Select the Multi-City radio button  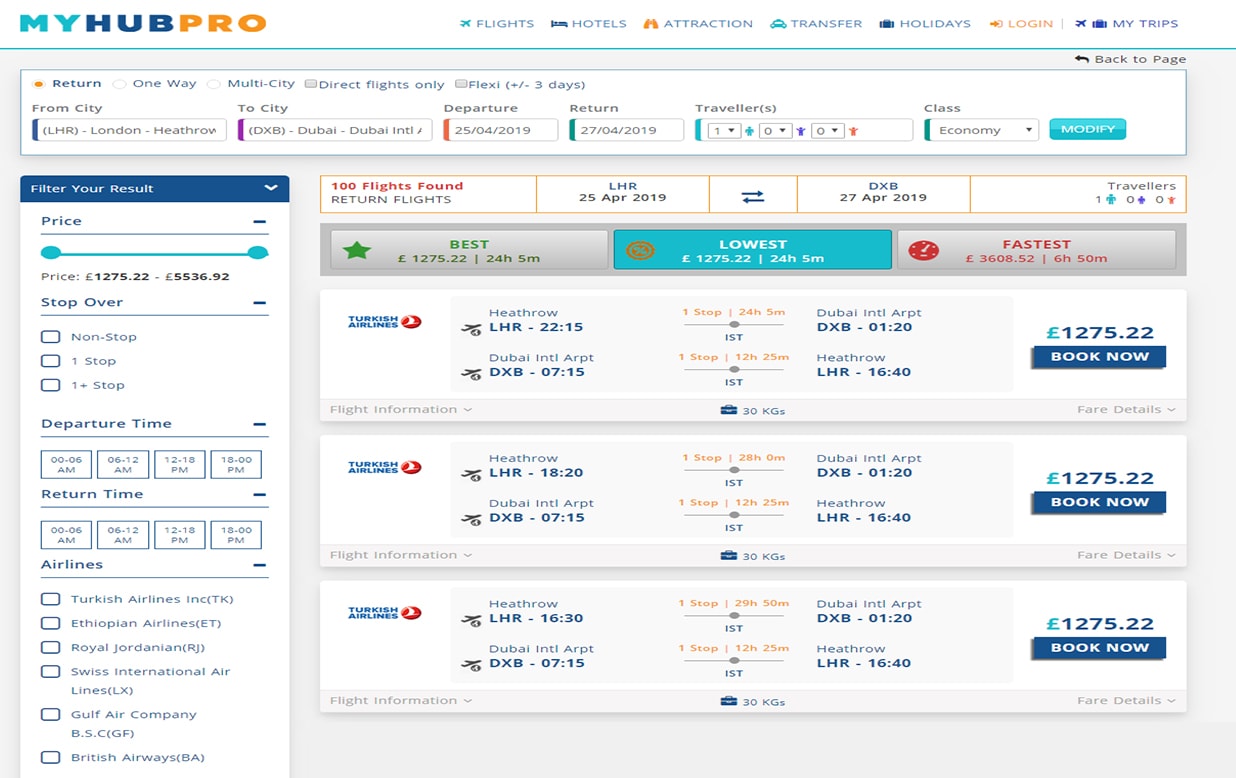pyautogui.click(x=214, y=84)
